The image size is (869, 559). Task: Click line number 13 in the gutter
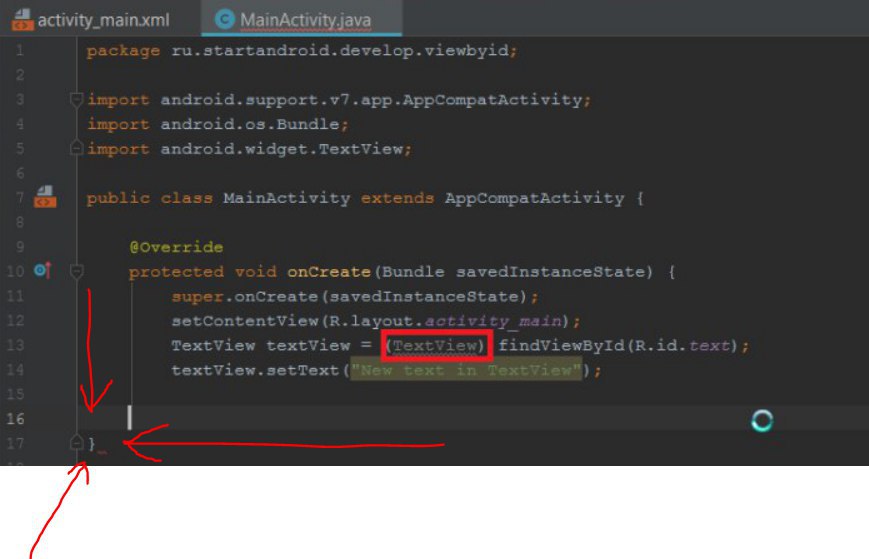[x=15, y=345]
